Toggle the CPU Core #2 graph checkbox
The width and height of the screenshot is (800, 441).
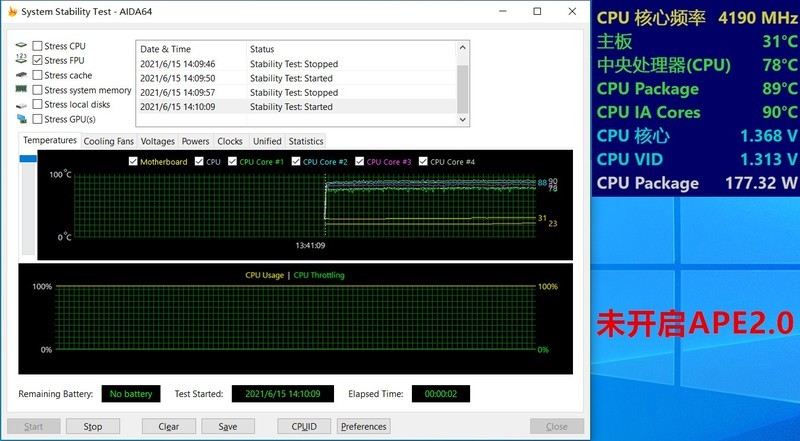click(296, 161)
